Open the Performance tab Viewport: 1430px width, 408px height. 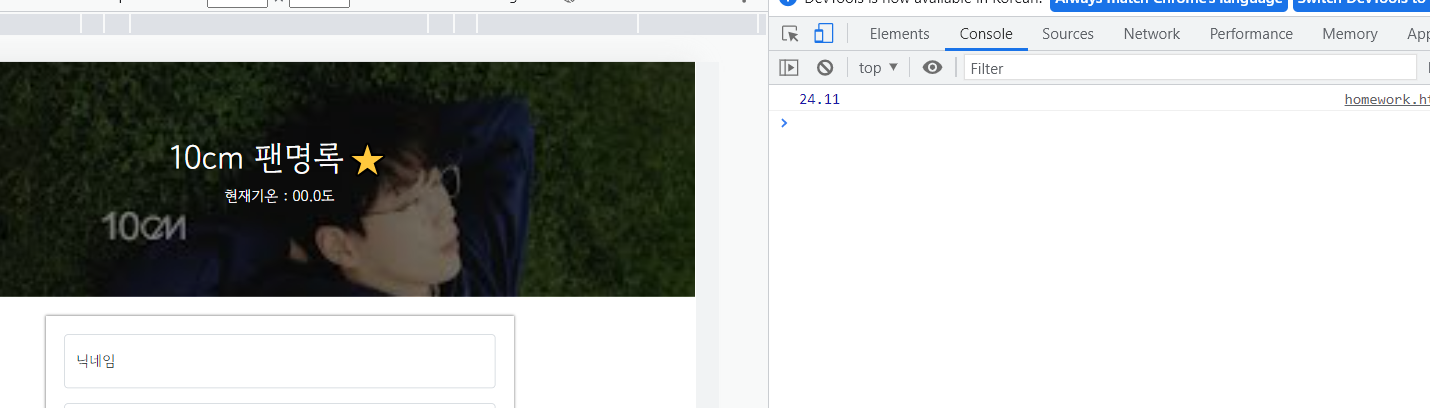tap(1251, 34)
